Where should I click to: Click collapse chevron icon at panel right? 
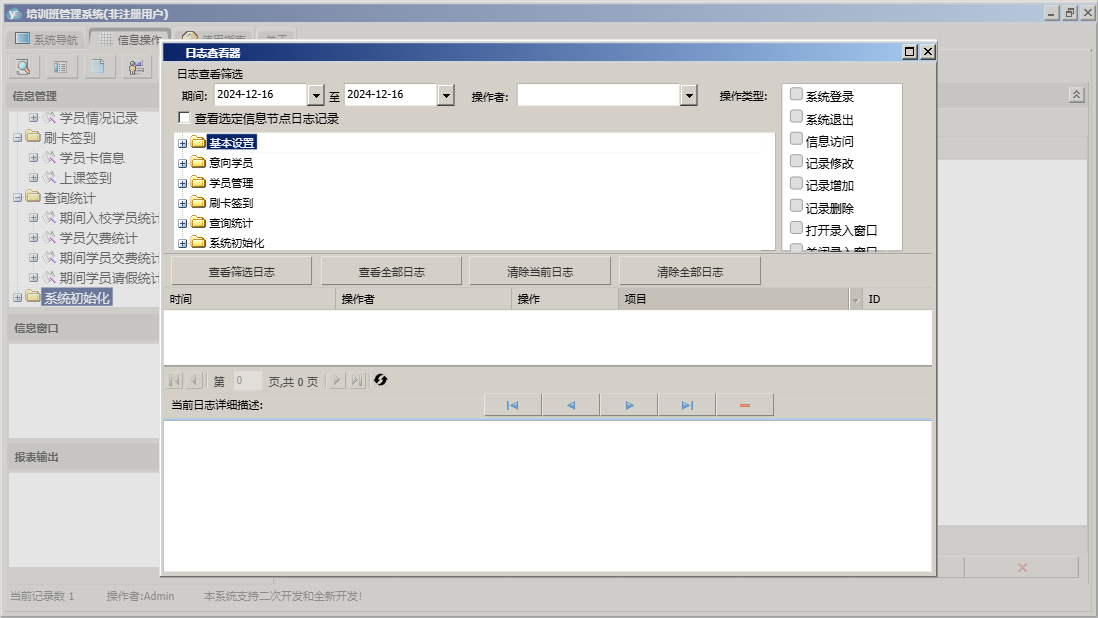pyautogui.click(x=1076, y=95)
